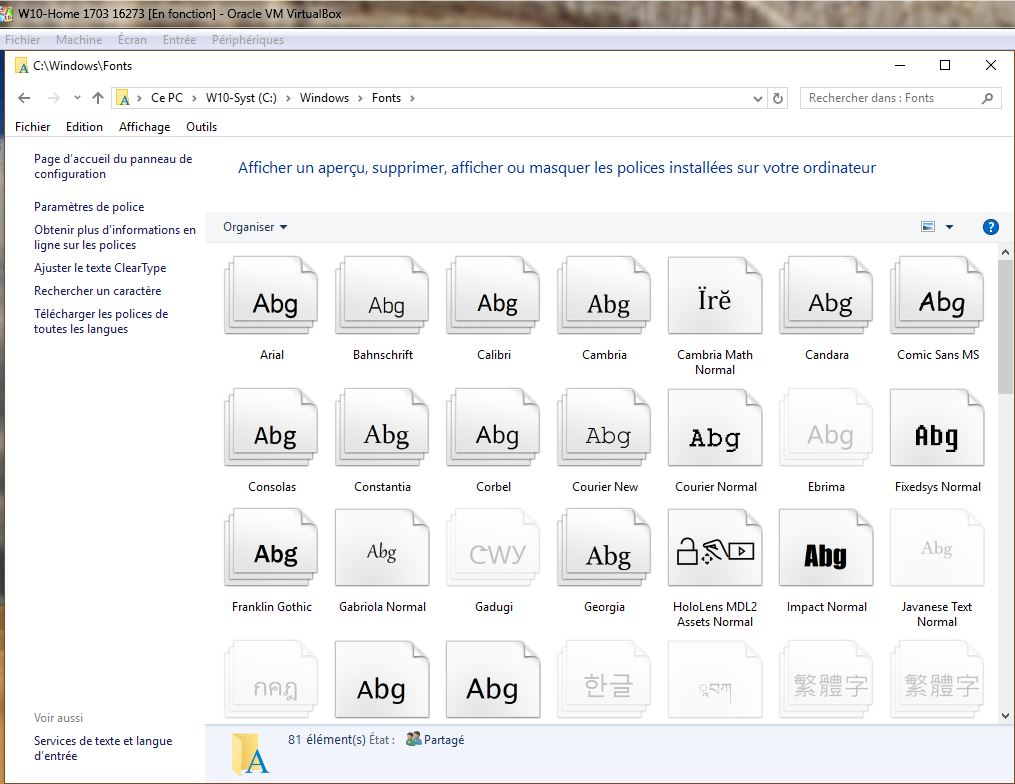
Task: Select the Georgia font icon
Action: click(605, 547)
